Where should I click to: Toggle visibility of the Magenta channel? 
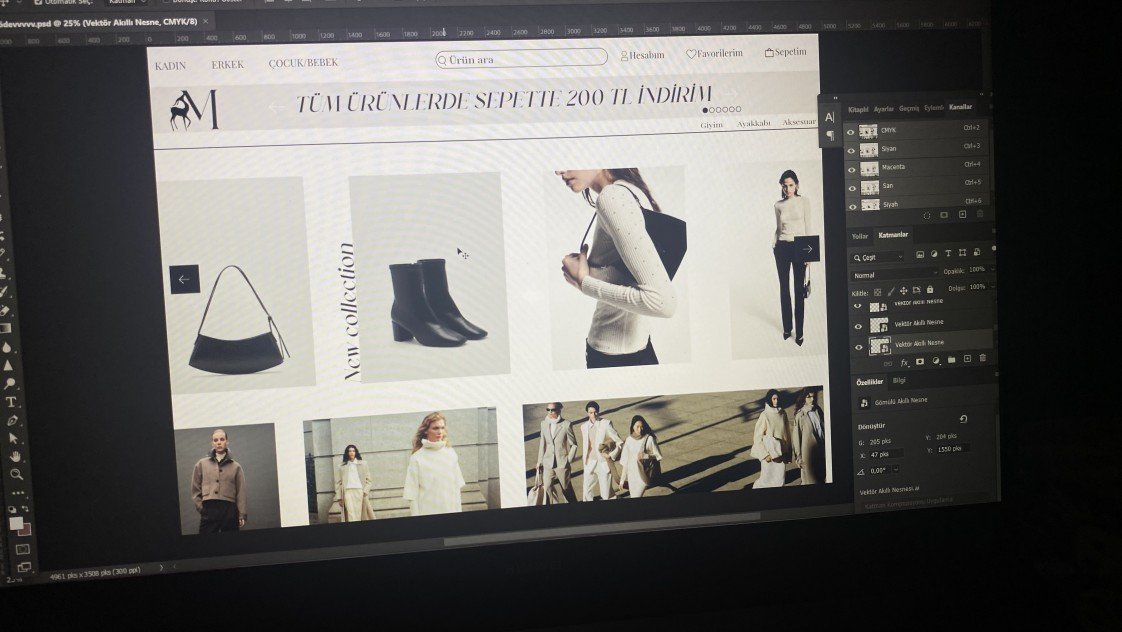pyautogui.click(x=852, y=168)
